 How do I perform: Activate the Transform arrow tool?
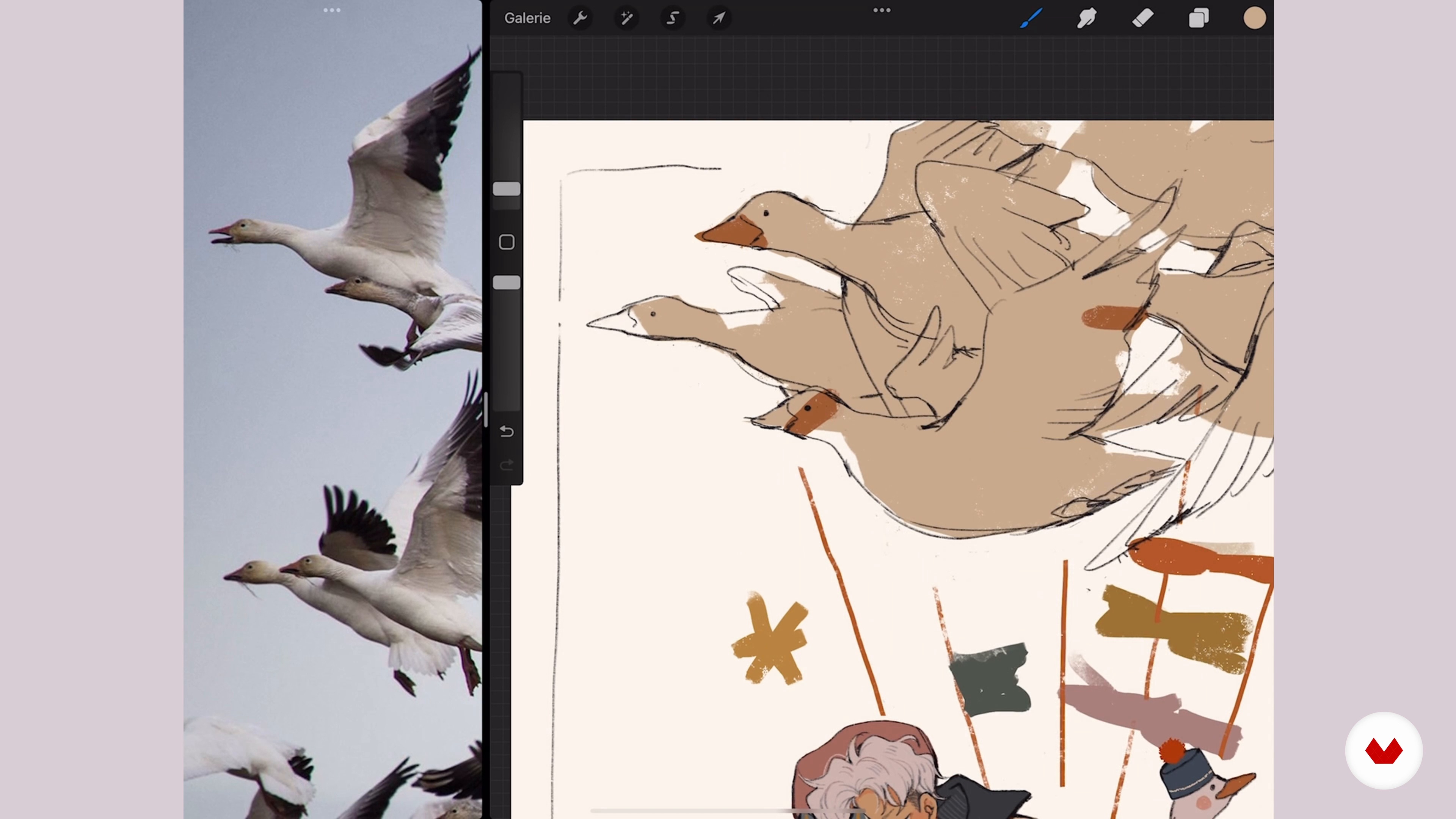[x=719, y=18]
